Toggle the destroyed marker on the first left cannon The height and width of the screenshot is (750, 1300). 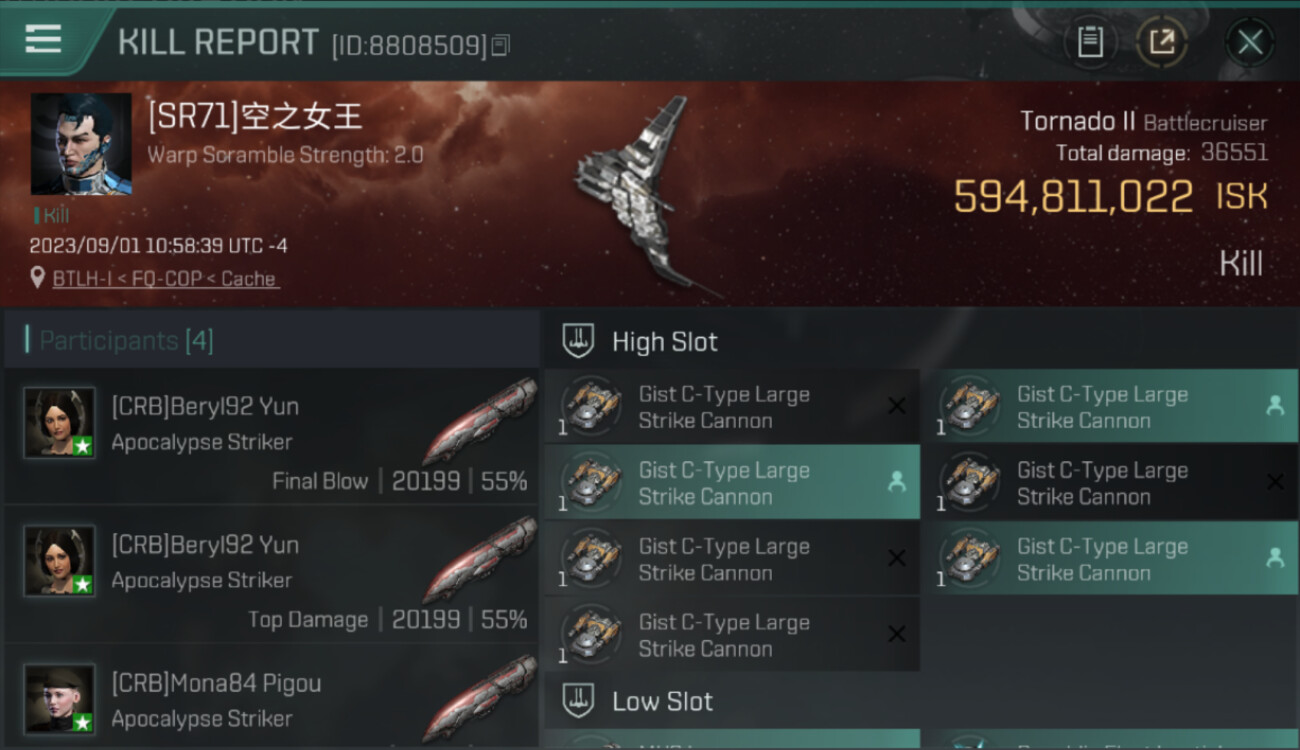coord(897,406)
